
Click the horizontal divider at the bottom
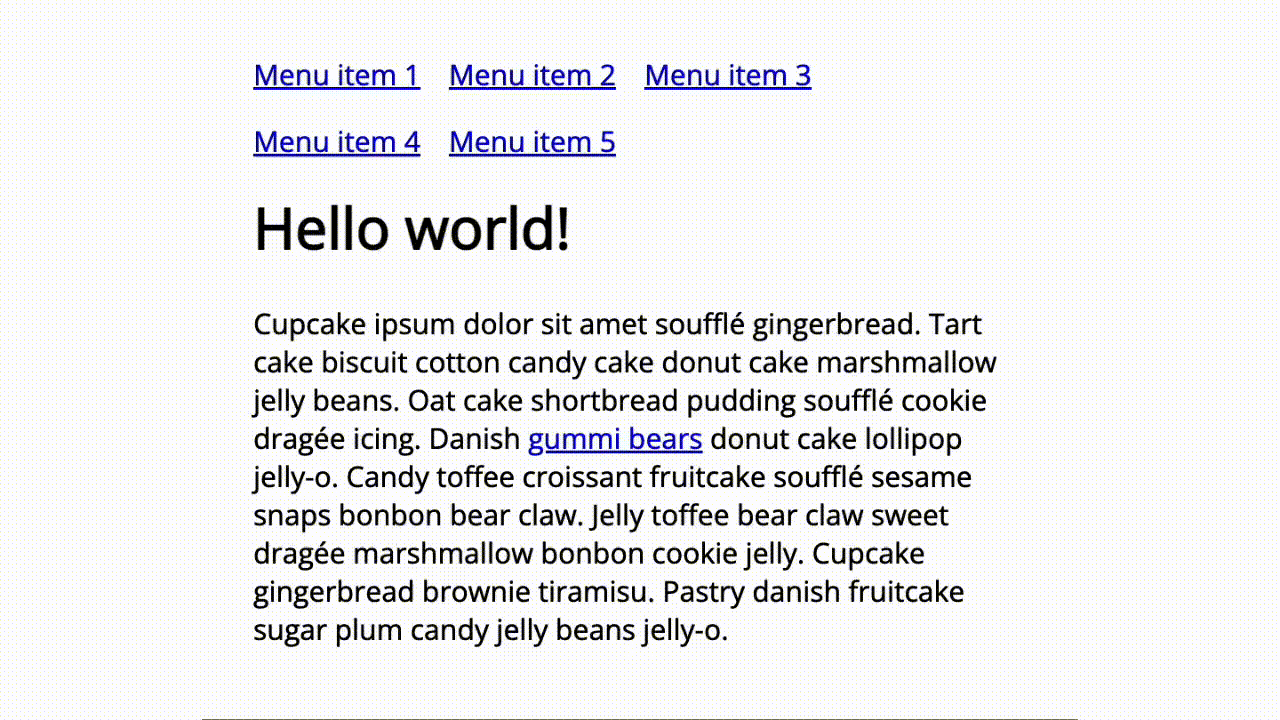click(640, 716)
